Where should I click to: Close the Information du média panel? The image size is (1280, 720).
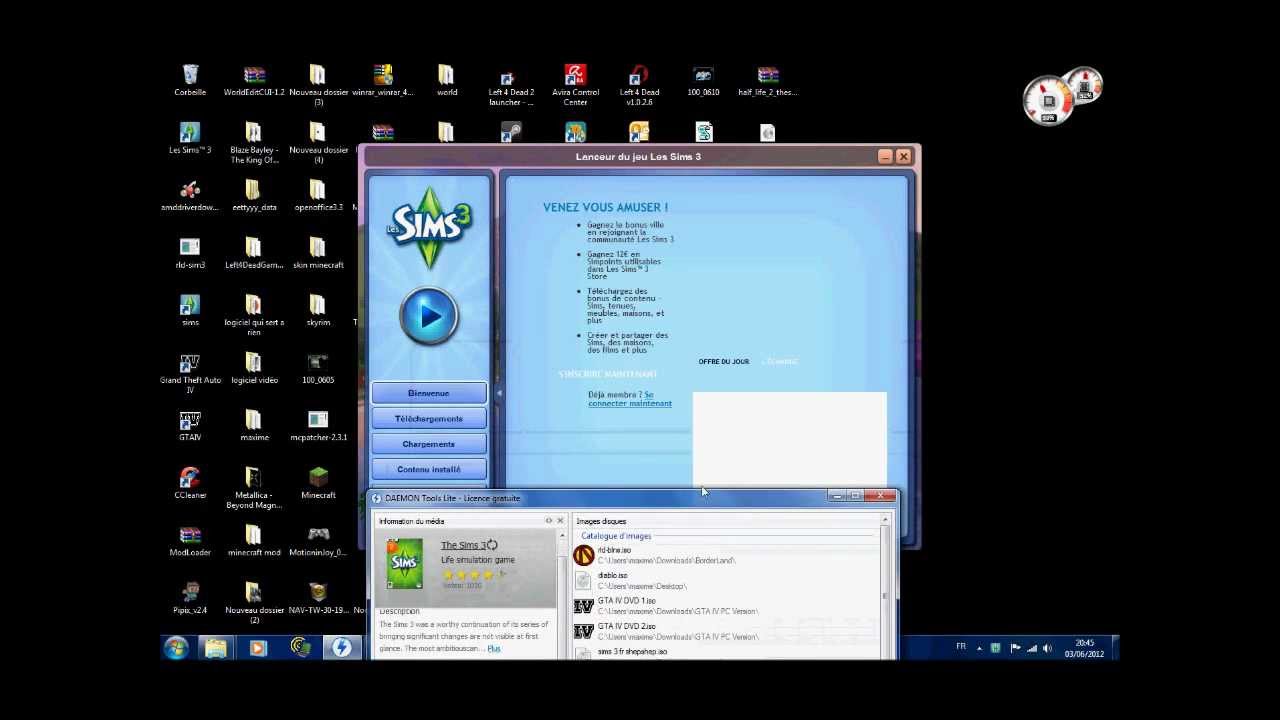[x=560, y=521]
